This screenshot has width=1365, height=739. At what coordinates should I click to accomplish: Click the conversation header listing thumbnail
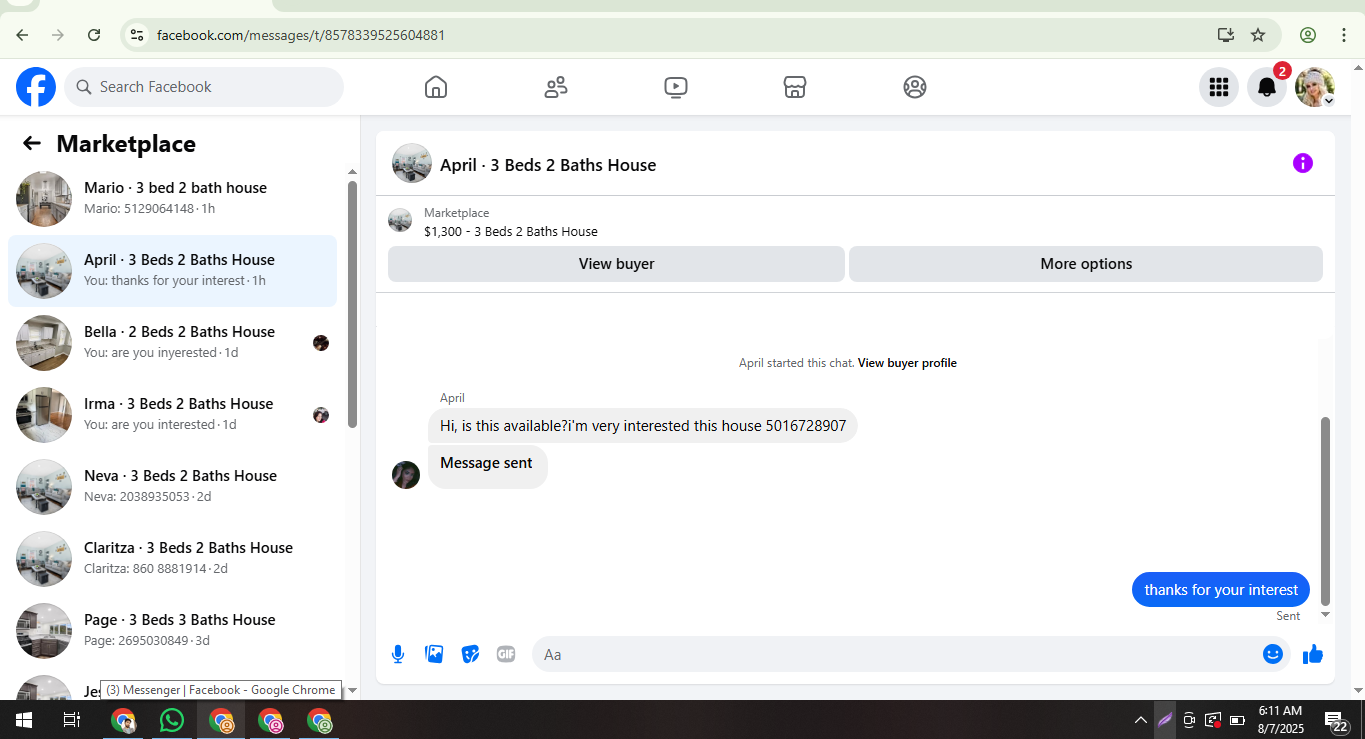(412, 163)
